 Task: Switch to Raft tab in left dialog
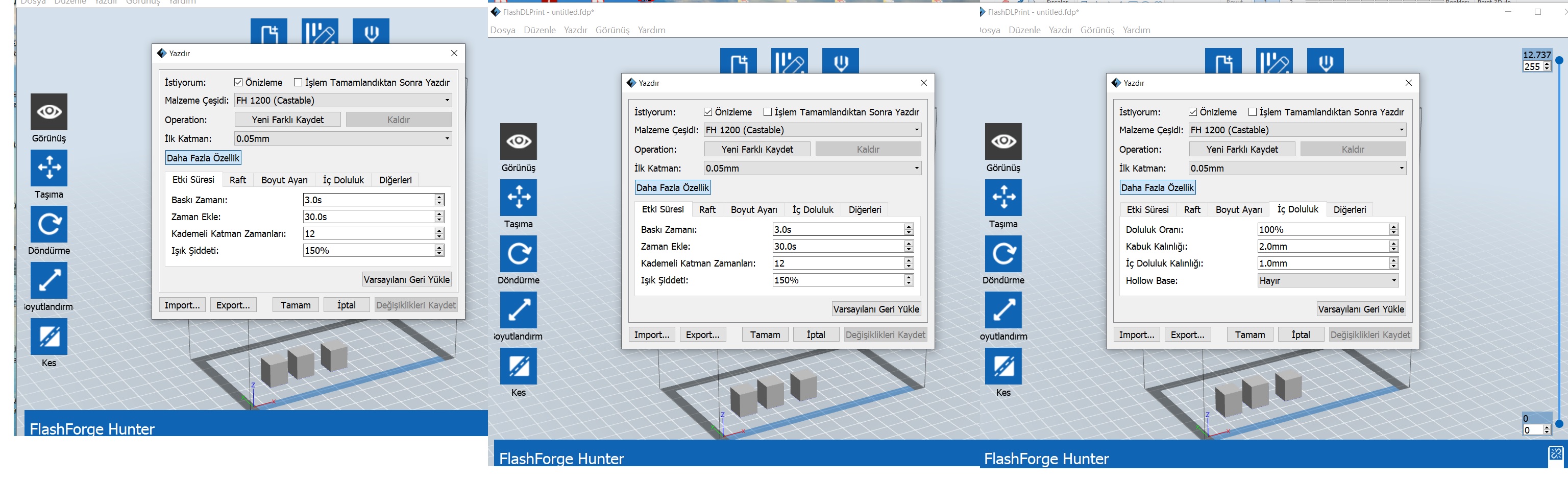[x=237, y=180]
